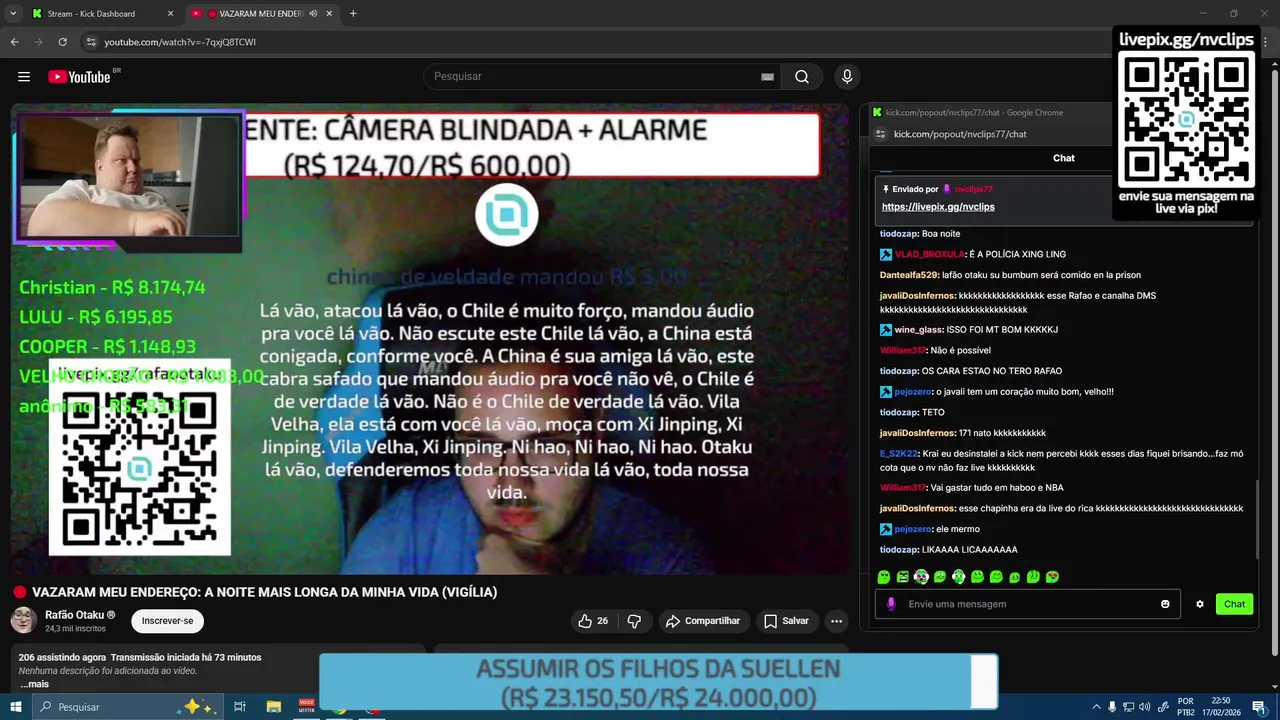Open Task View on the taskbar
The width and height of the screenshot is (1280, 720).
pyautogui.click(x=240, y=707)
